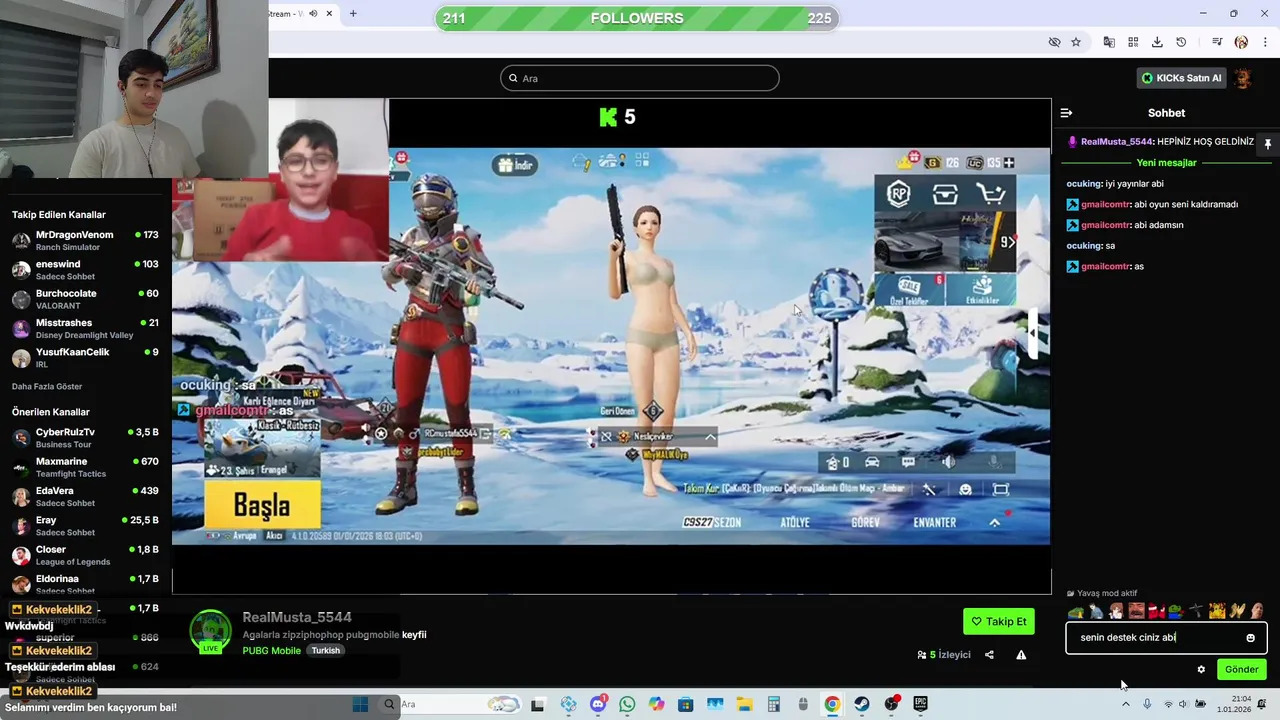Open the Eldorinaa recommended channel
This screenshot has height=720, width=1280.
coord(85,584)
